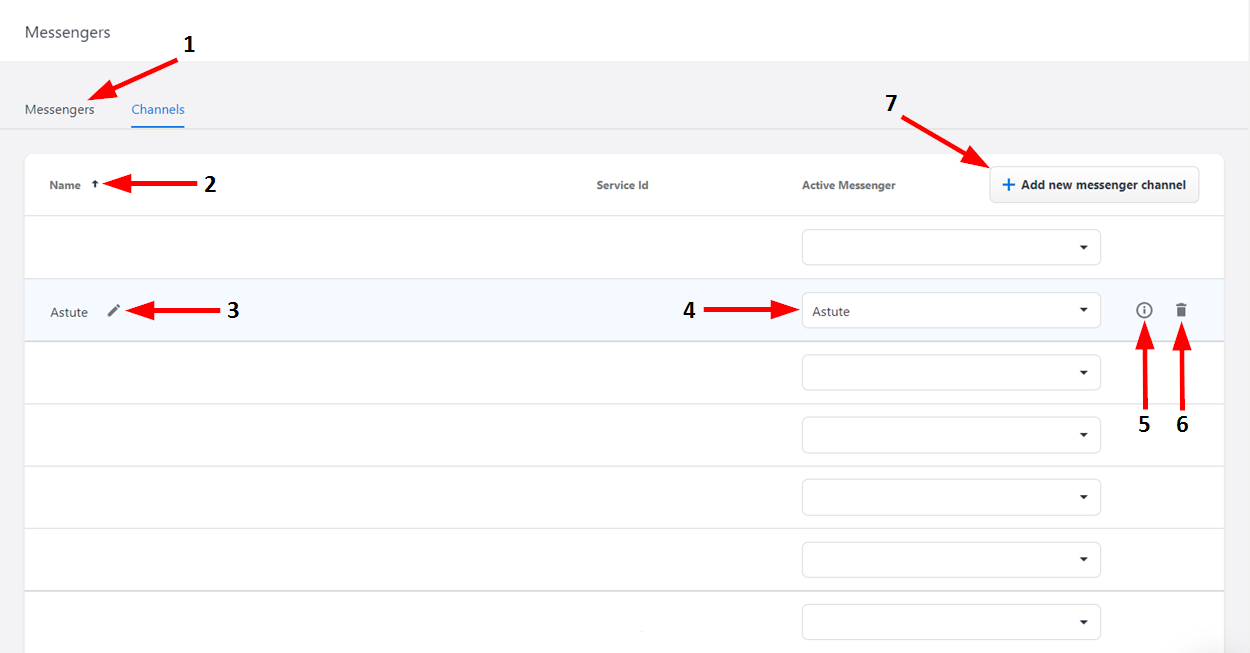Select the Astute channel name text
Image resolution: width=1250 pixels, height=653 pixels.
click(x=69, y=312)
